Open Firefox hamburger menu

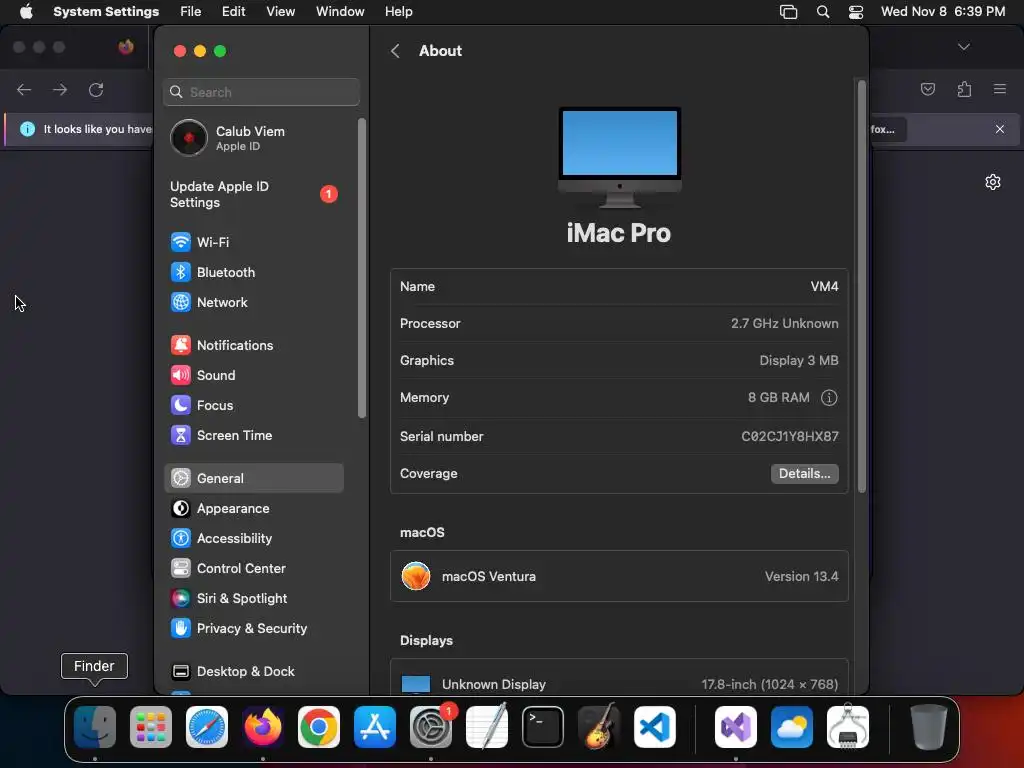[x=999, y=89]
